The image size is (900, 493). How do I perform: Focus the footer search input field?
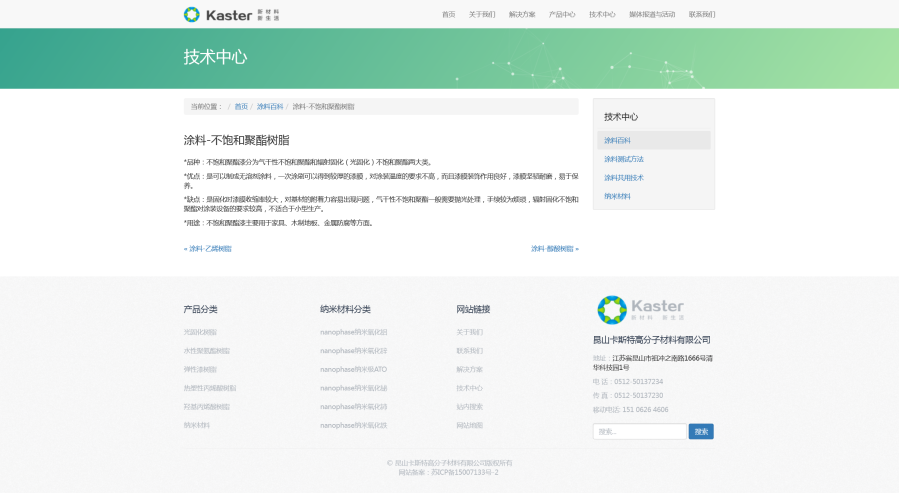[639, 432]
